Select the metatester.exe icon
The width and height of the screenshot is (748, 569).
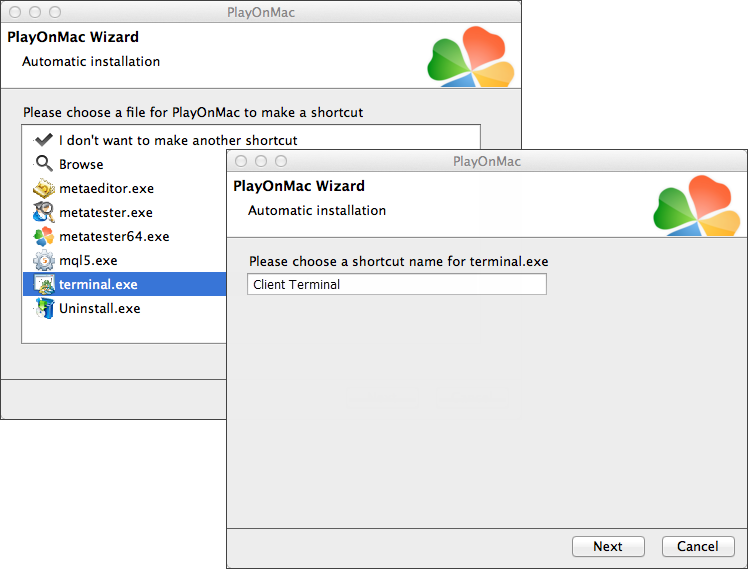pyautogui.click(x=43, y=212)
